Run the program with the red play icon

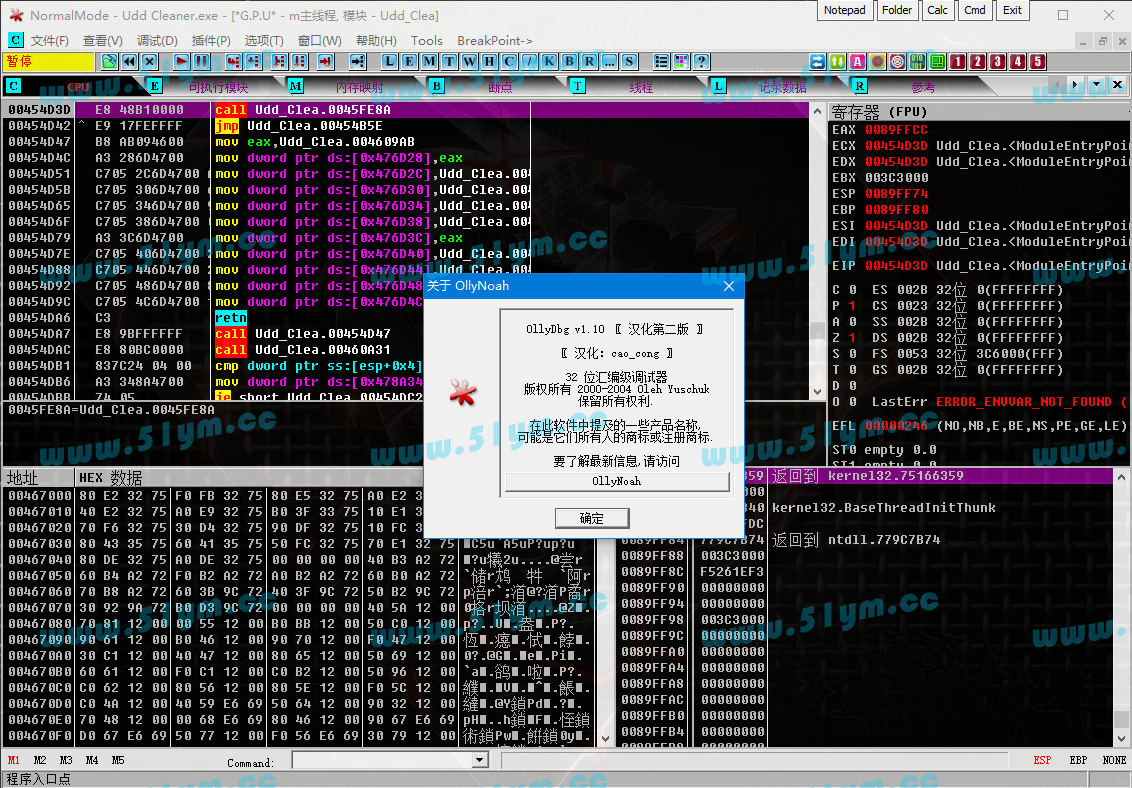pyautogui.click(x=181, y=61)
